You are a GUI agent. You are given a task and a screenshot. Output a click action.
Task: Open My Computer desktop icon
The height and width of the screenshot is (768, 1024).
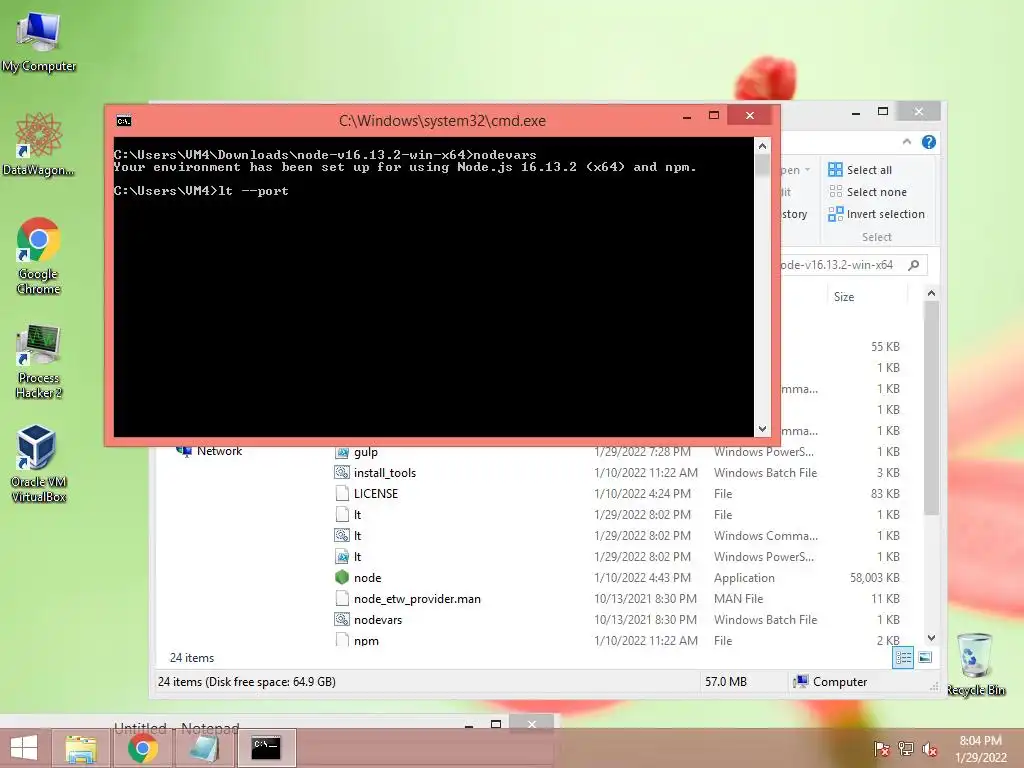pos(39,42)
